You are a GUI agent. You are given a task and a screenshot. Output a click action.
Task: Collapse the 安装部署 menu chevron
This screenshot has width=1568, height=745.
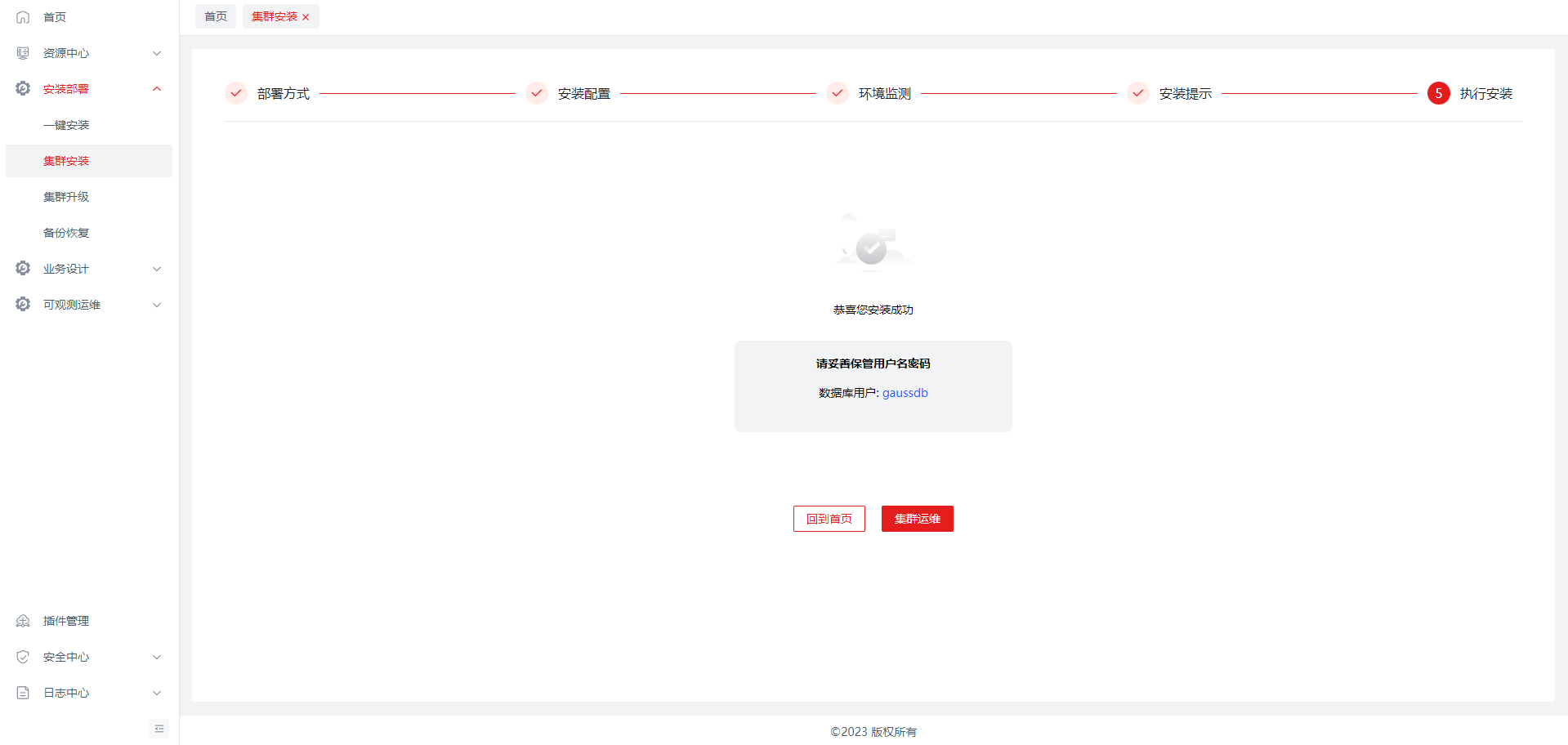pos(157,89)
